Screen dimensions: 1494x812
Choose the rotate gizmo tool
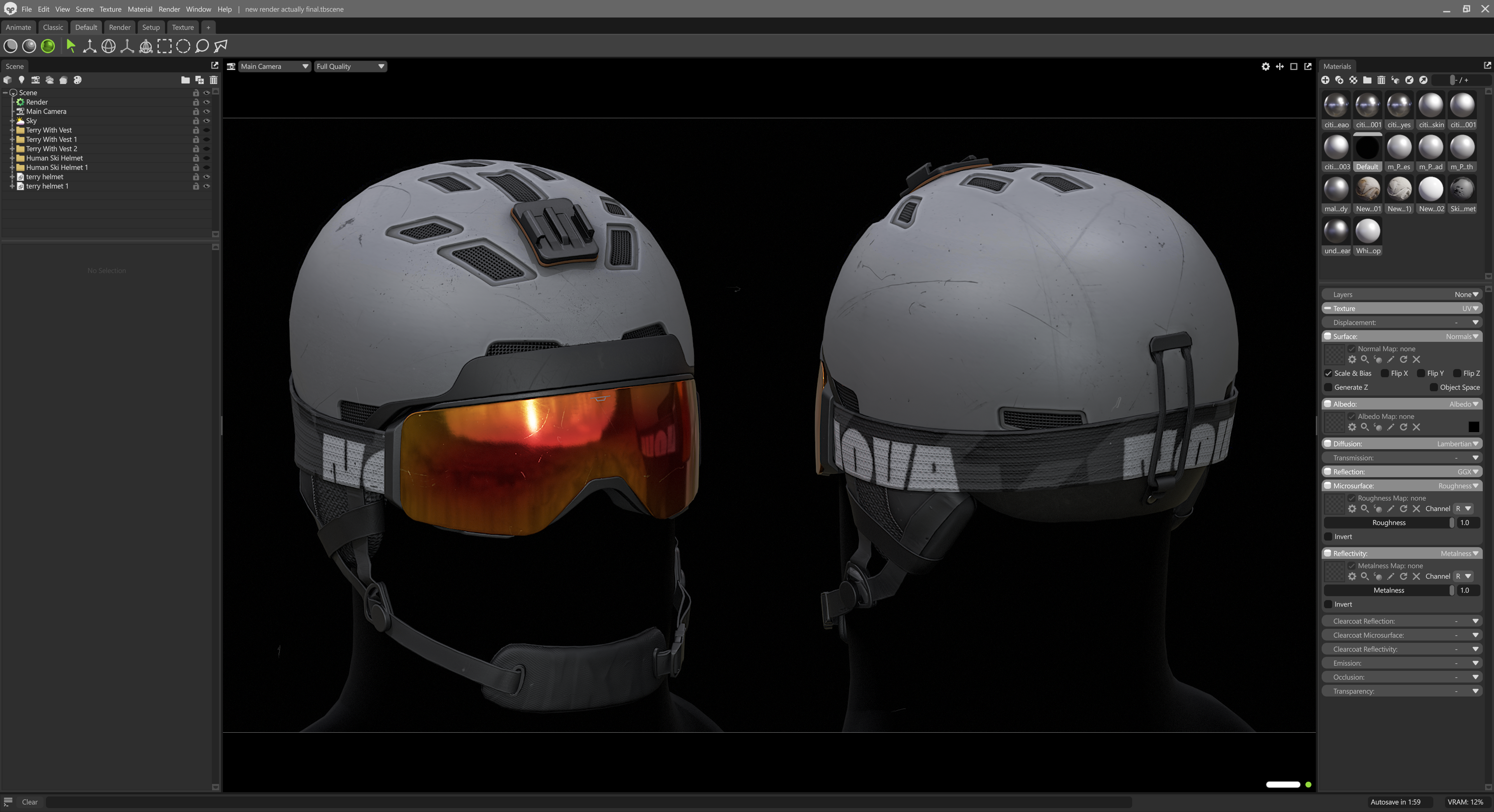coord(109,46)
